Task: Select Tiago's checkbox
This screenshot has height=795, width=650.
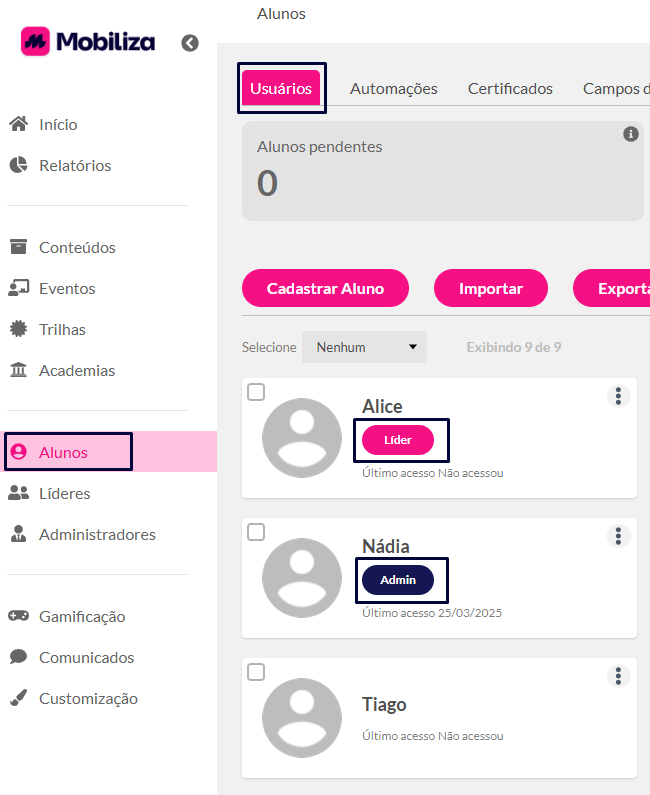Action: [x=256, y=672]
